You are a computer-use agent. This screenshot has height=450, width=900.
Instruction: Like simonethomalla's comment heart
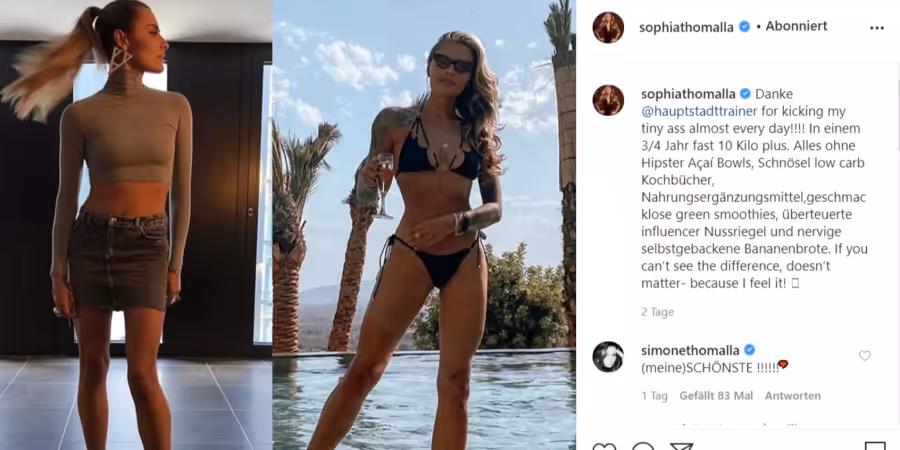click(864, 356)
